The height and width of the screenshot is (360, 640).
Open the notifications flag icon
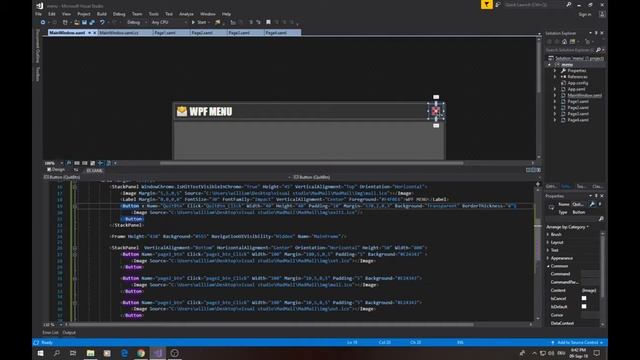point(487,4)
